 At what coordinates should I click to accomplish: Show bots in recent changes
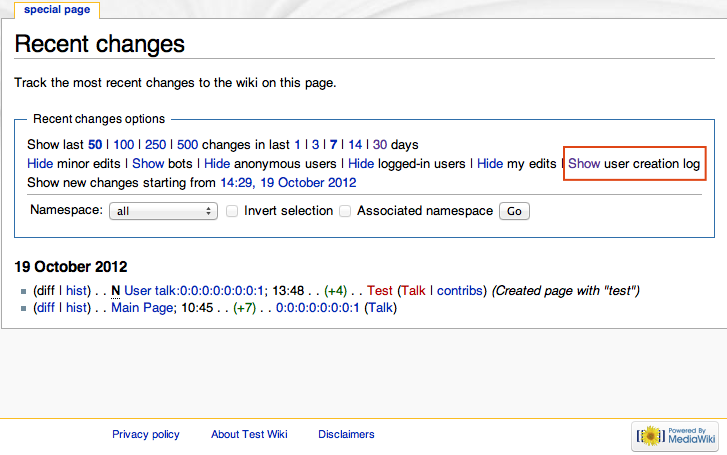pyautogui.click(x=147, y=163)
